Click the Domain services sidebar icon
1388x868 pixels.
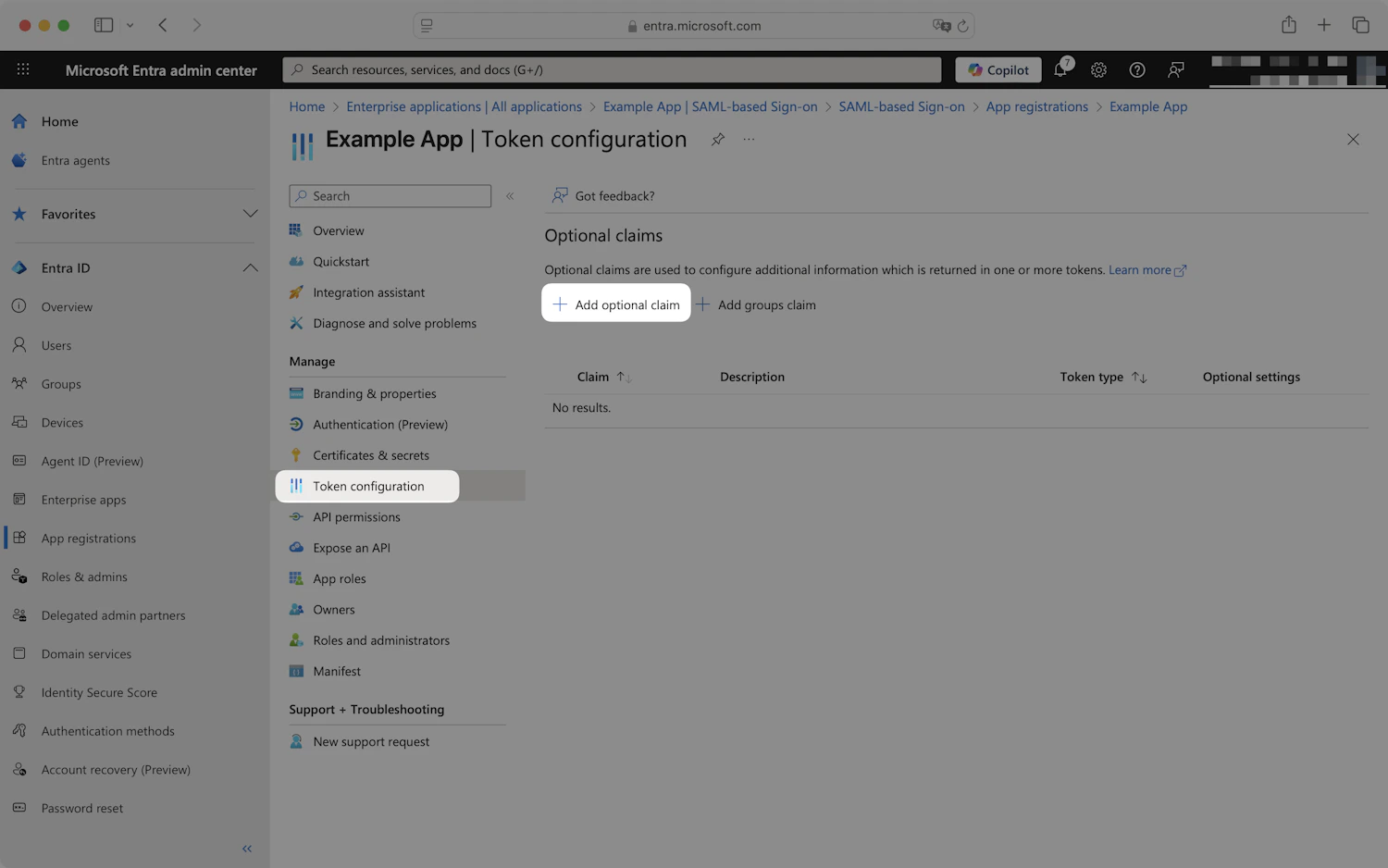tap(19, 653)
